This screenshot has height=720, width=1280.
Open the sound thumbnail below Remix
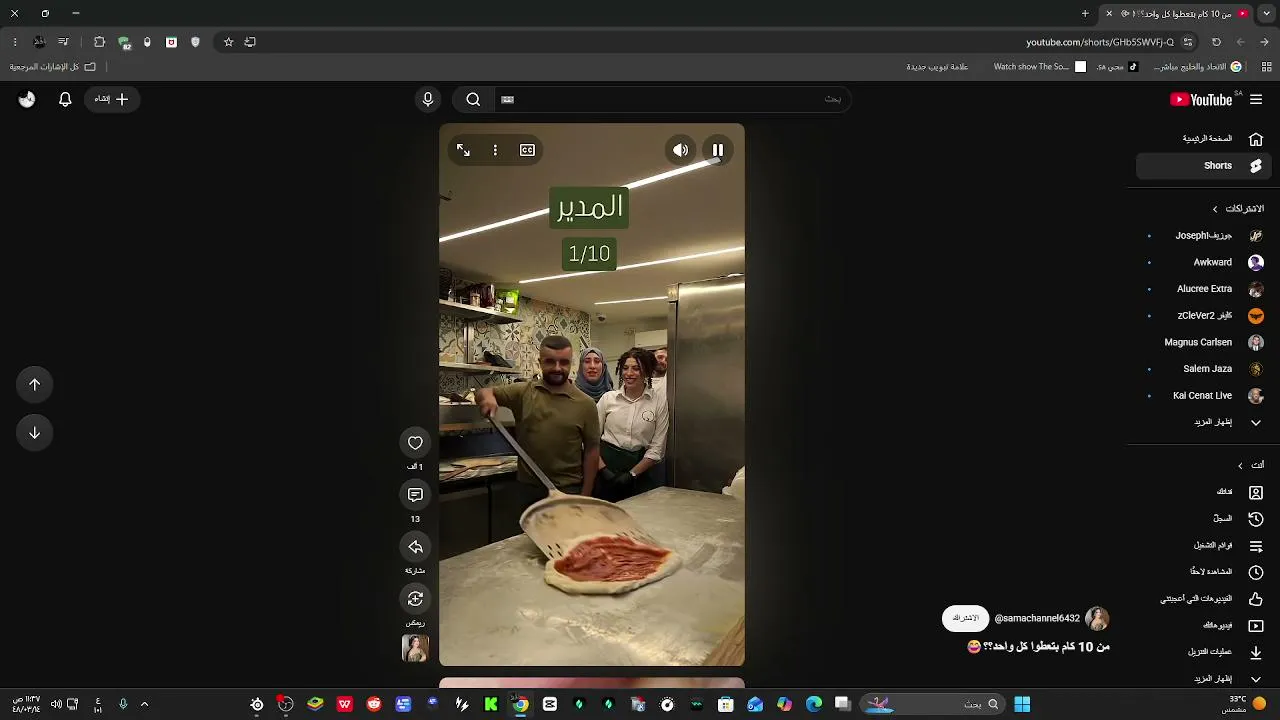(415, 648)
